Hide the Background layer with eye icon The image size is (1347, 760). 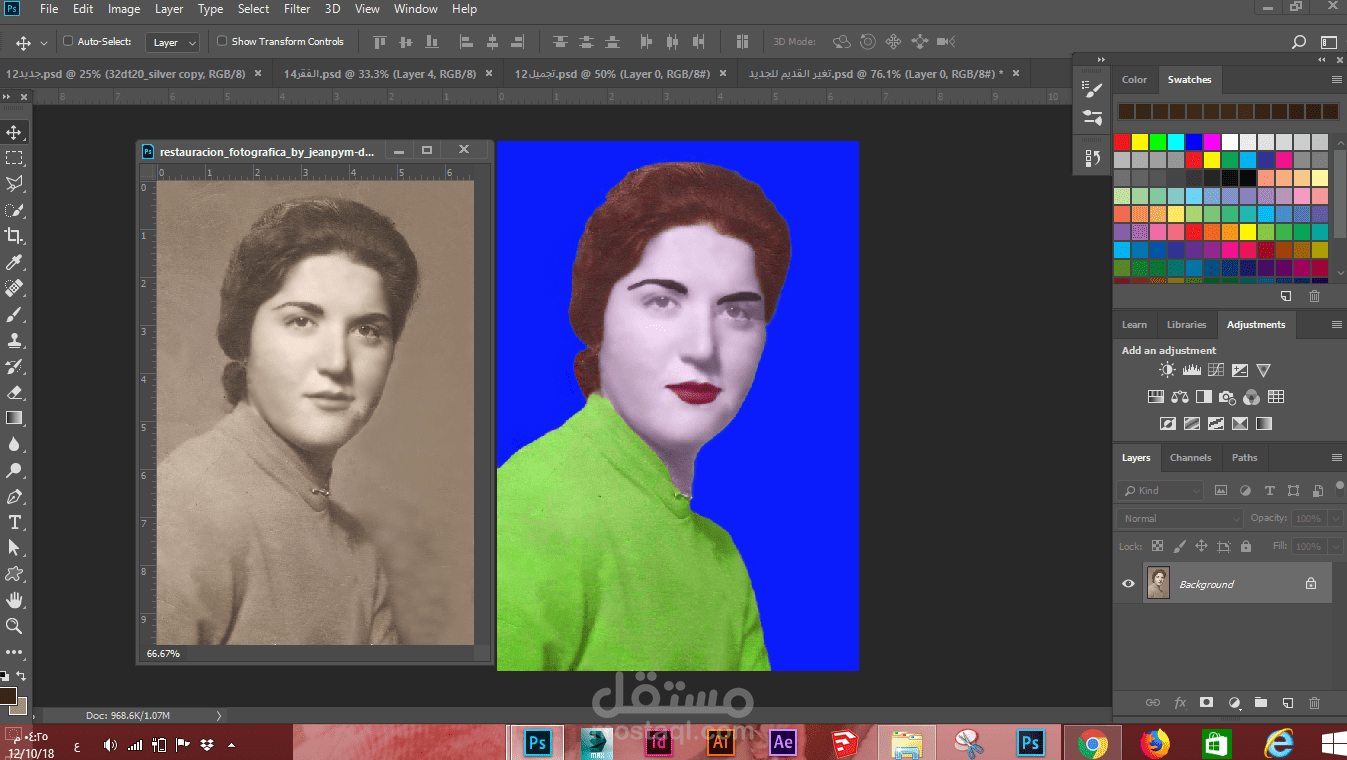coord(1128,584)
